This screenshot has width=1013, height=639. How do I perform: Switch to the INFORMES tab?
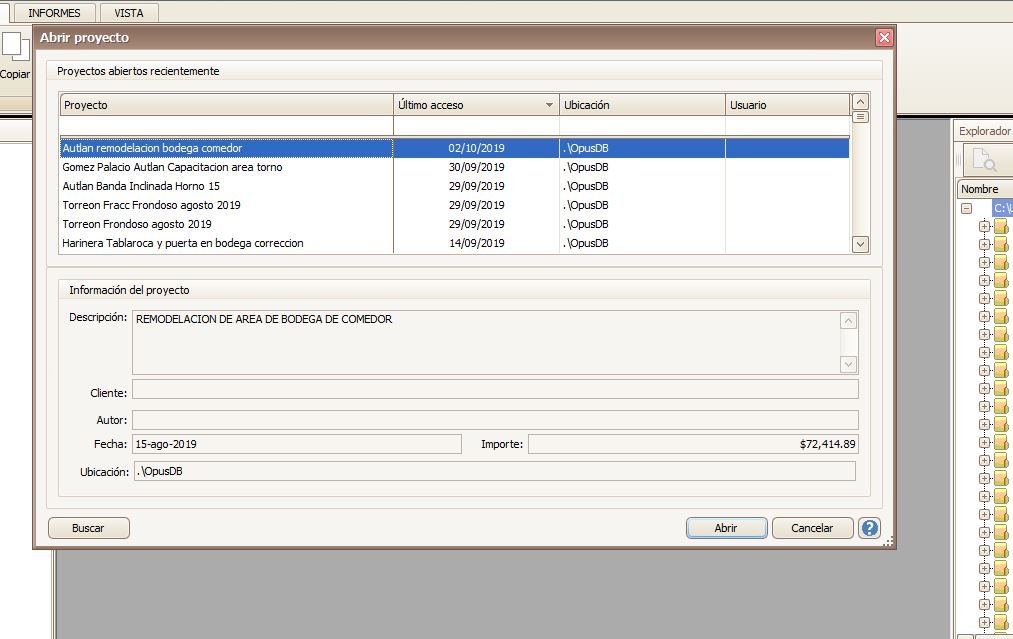(x=55, y=13)
